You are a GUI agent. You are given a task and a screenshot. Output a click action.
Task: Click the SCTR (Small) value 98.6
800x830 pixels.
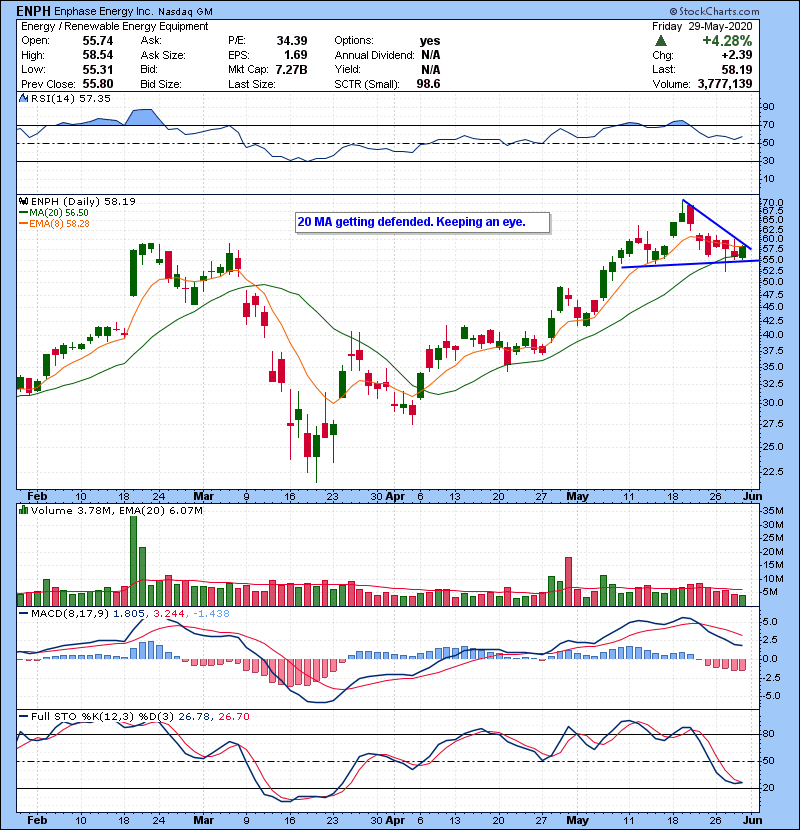click(x=428, y=84)
